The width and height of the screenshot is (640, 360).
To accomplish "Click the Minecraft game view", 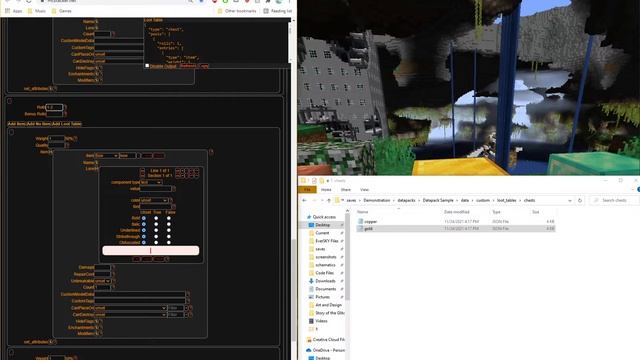I will 469,87.
